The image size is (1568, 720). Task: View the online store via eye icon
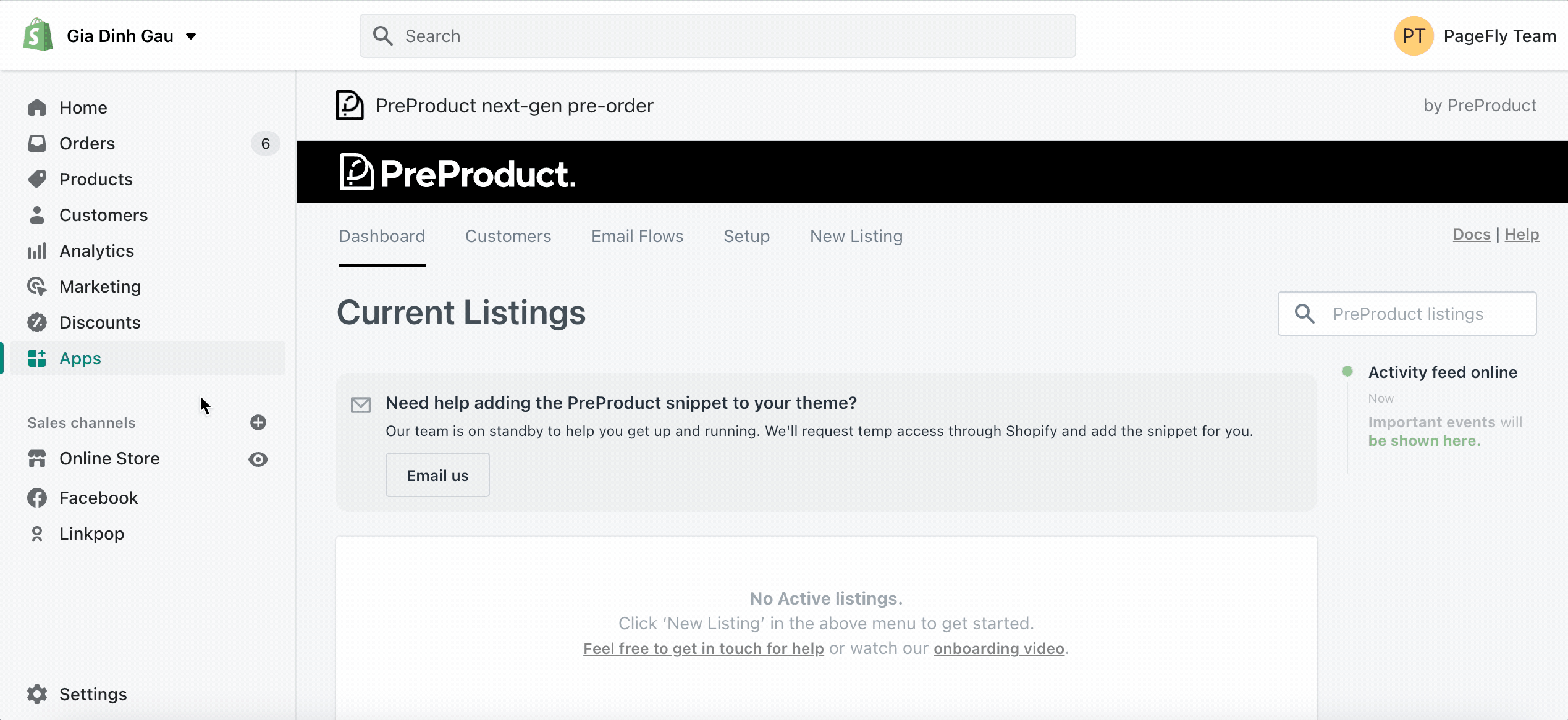tap(258, 459)
